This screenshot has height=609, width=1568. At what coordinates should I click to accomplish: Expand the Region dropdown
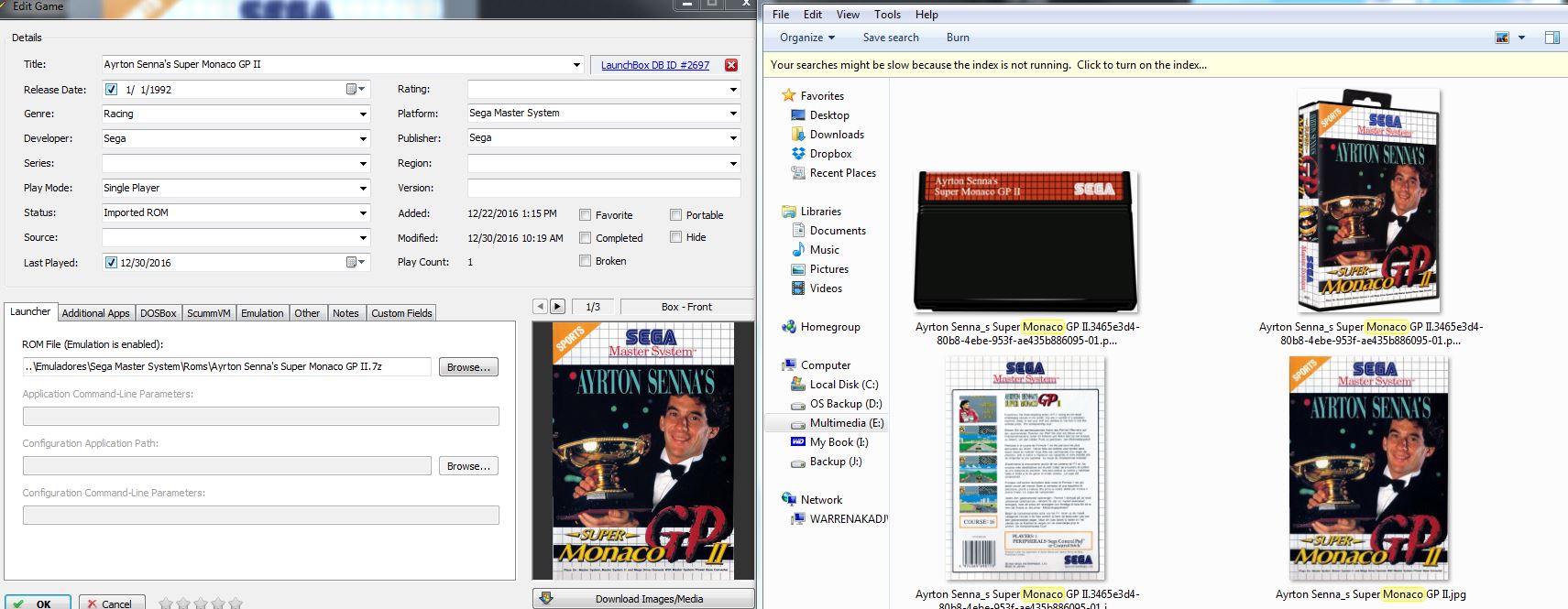point(733,163)
